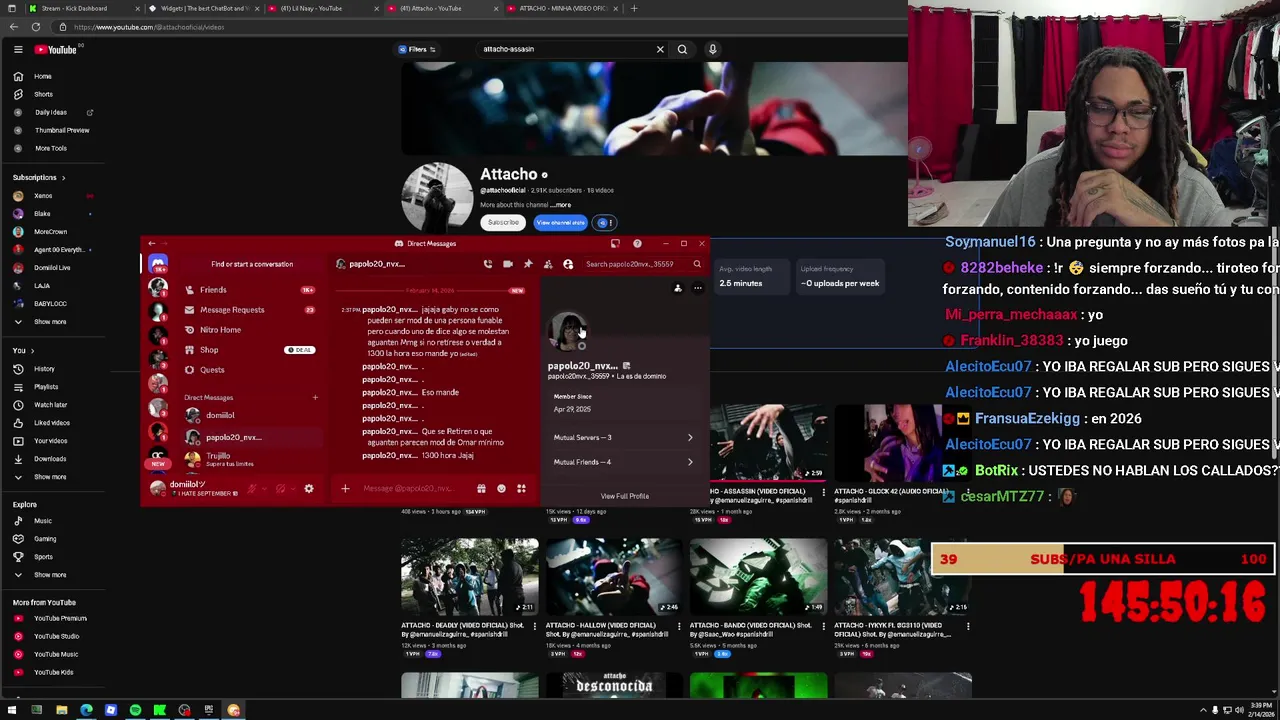Start YouTube voice search microphone
This screenshot has height=720, width=1280.
(712, 49)
